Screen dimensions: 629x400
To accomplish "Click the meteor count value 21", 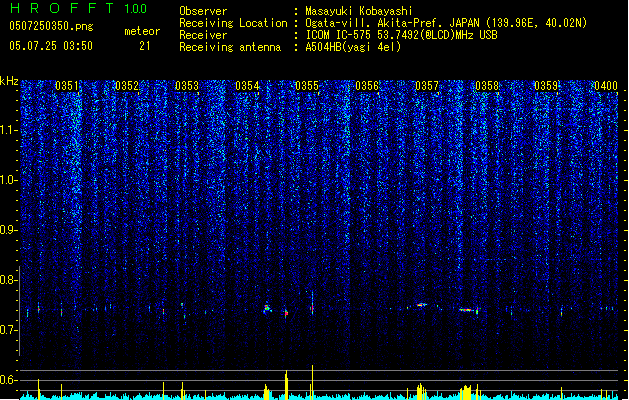I will pos(144,46).
